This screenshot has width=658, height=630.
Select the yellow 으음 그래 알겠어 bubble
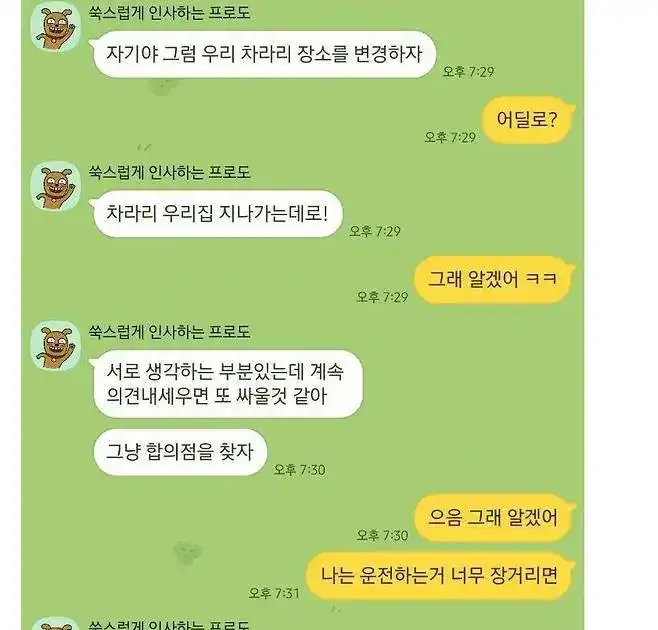(494, 518)
